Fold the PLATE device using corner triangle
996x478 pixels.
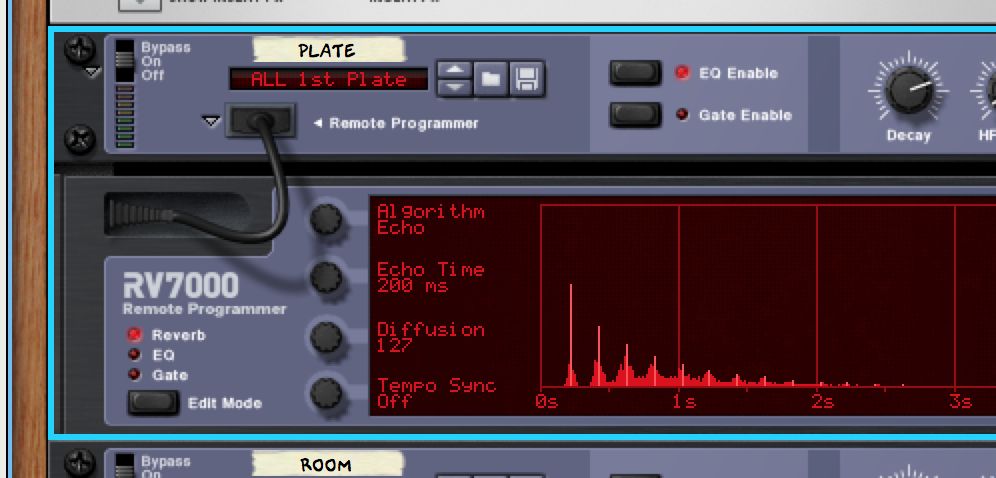(x=92, y=73)
